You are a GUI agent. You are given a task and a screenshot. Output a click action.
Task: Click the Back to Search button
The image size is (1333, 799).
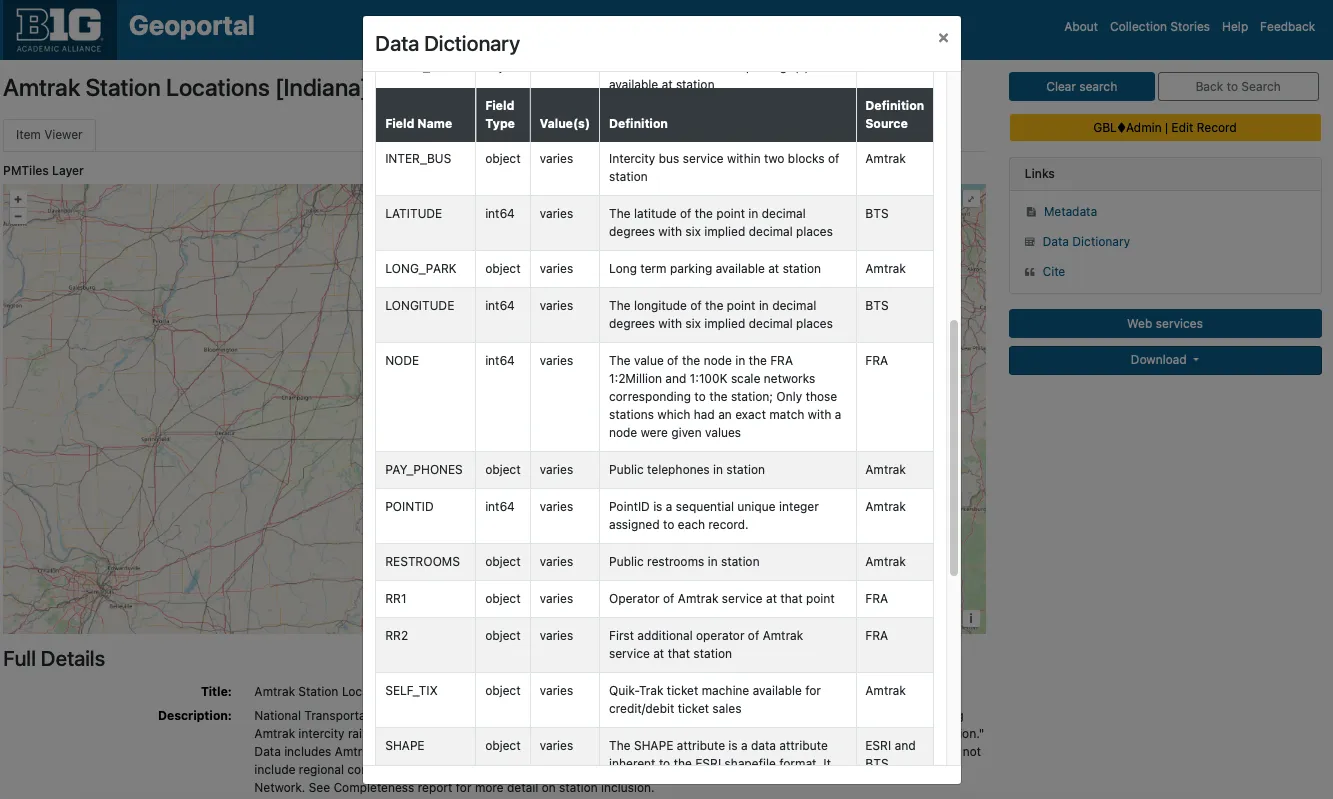coord(1237,87)
